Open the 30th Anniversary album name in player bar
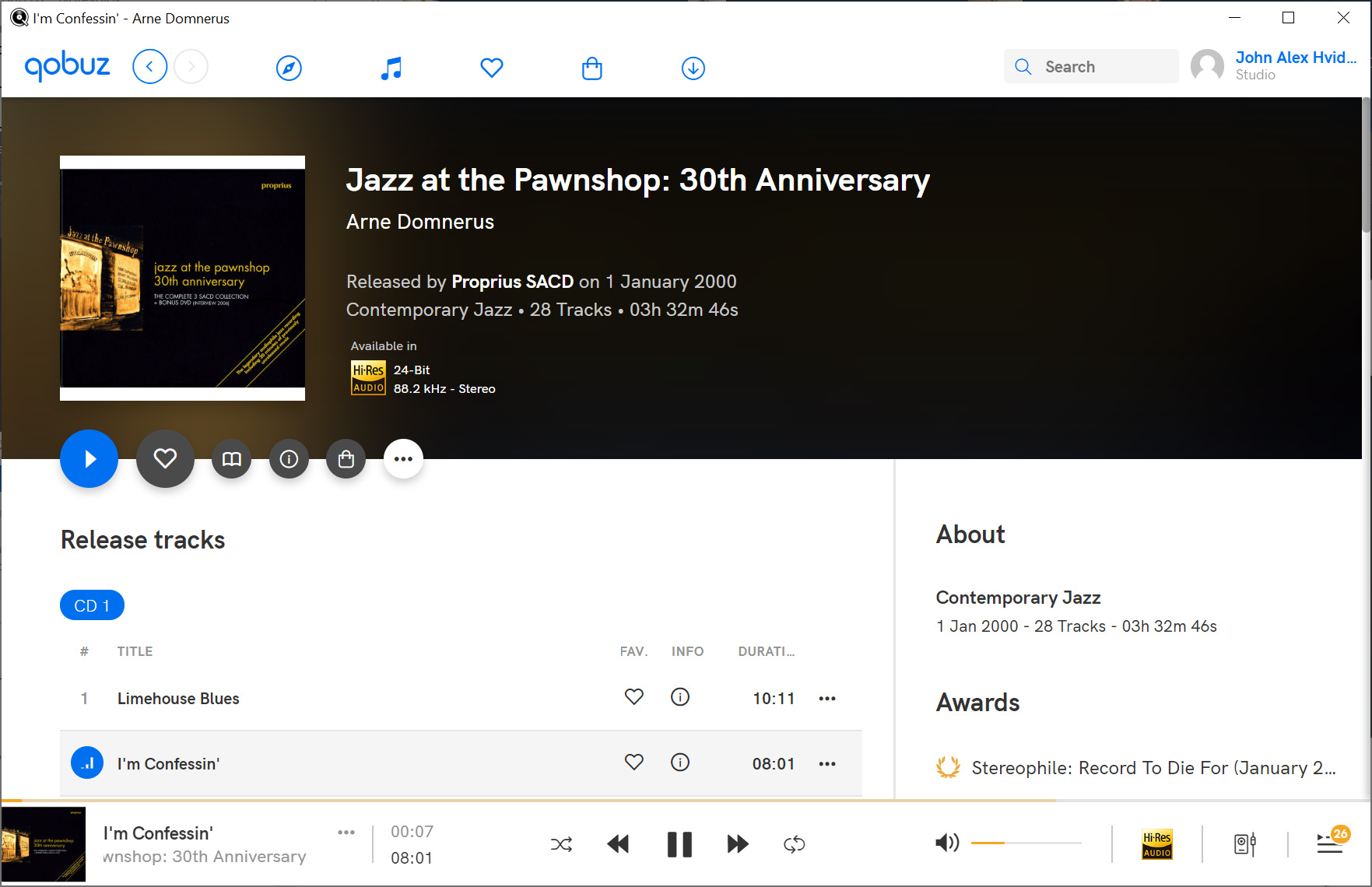The image size is (1372, 887). coord(205,857)
